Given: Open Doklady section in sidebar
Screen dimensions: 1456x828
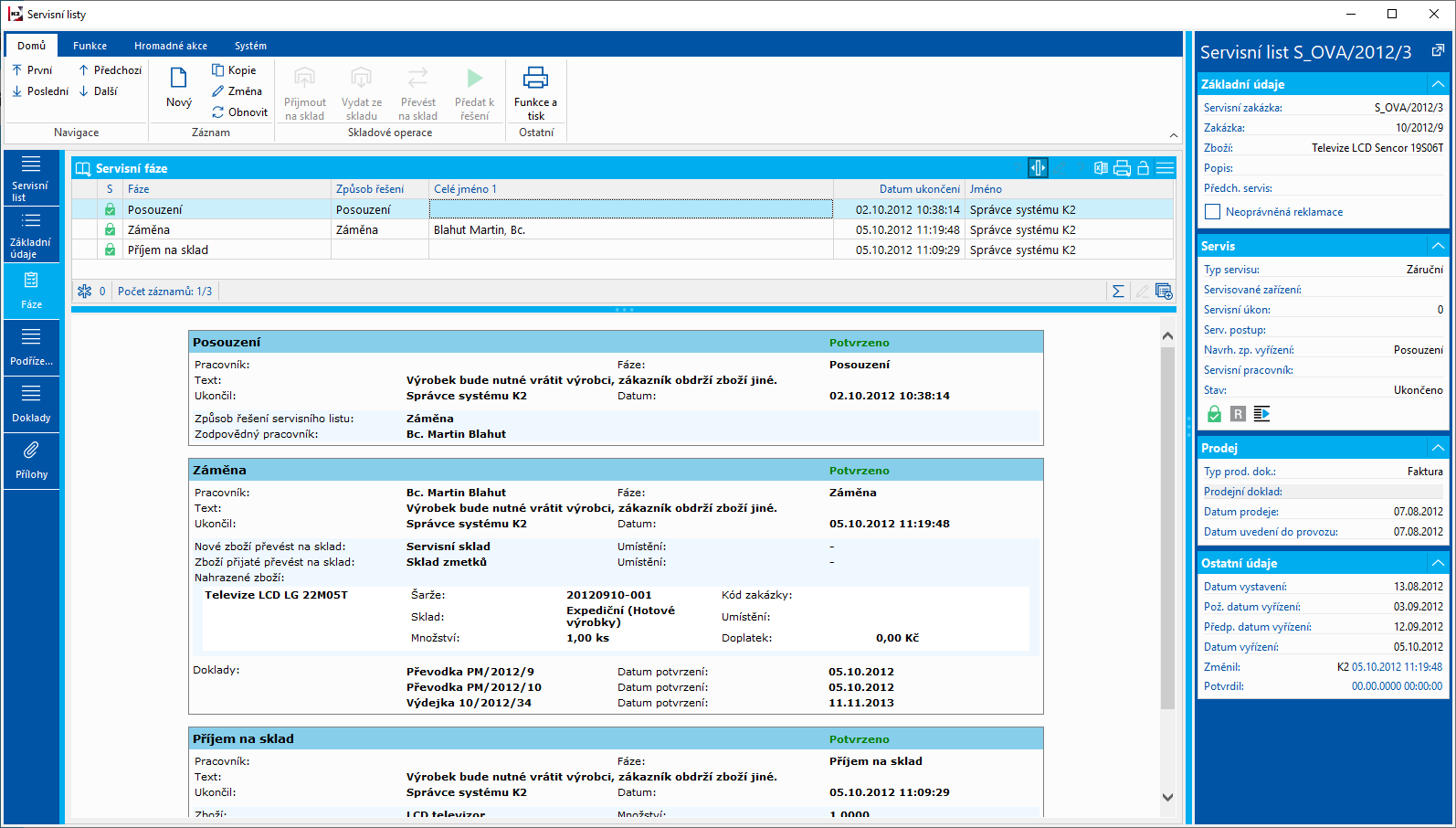Looking at the screenshot, I should click(x=31, y=403).
